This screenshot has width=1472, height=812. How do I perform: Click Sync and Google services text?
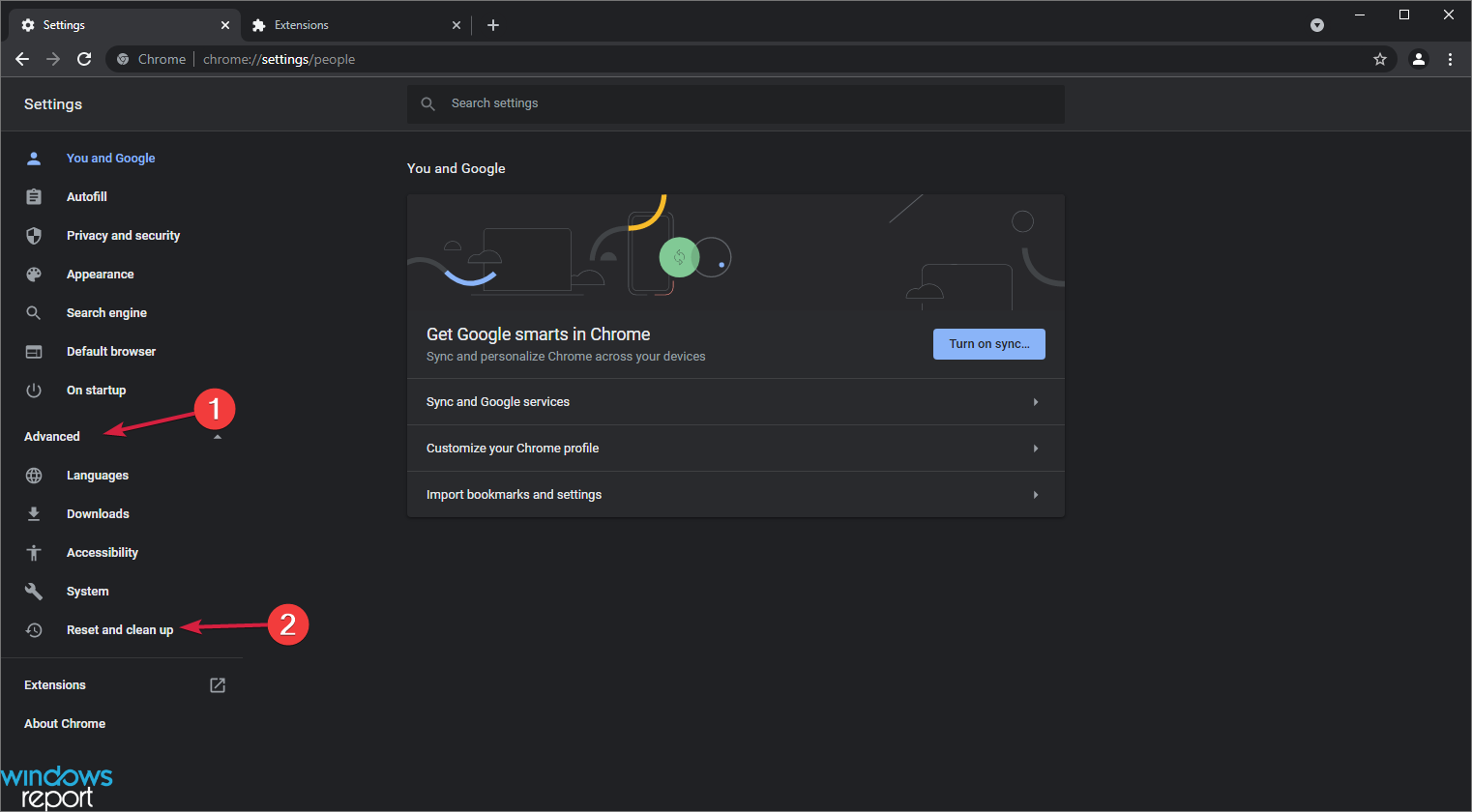tap(498, 402)
